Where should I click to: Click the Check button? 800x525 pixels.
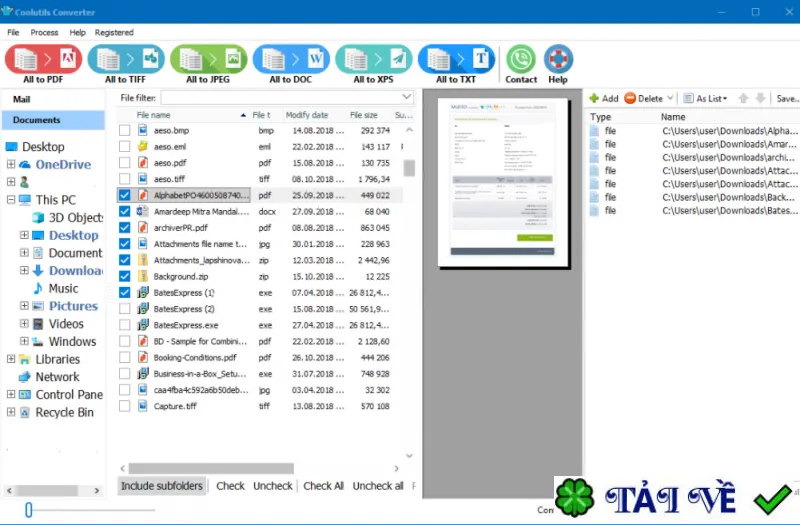[x=230, y=486]
